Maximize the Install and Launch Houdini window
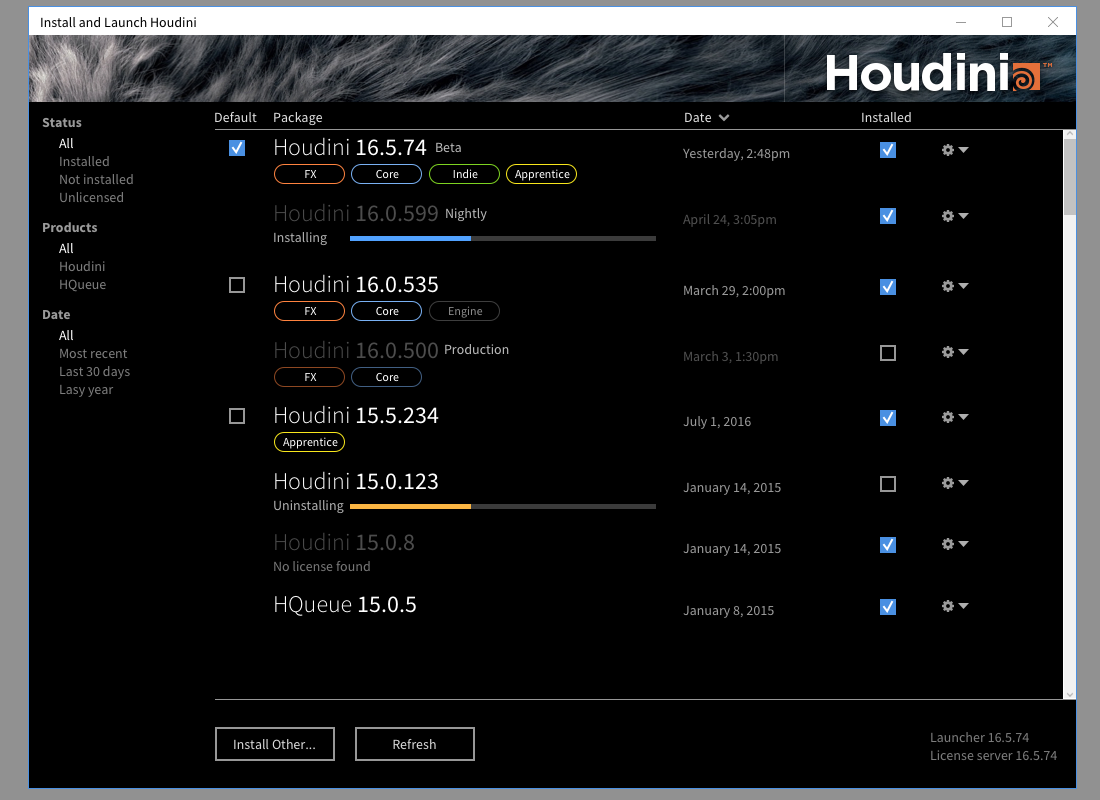Viewport: 1100px width, 800px height. (x=1007, y=22)
